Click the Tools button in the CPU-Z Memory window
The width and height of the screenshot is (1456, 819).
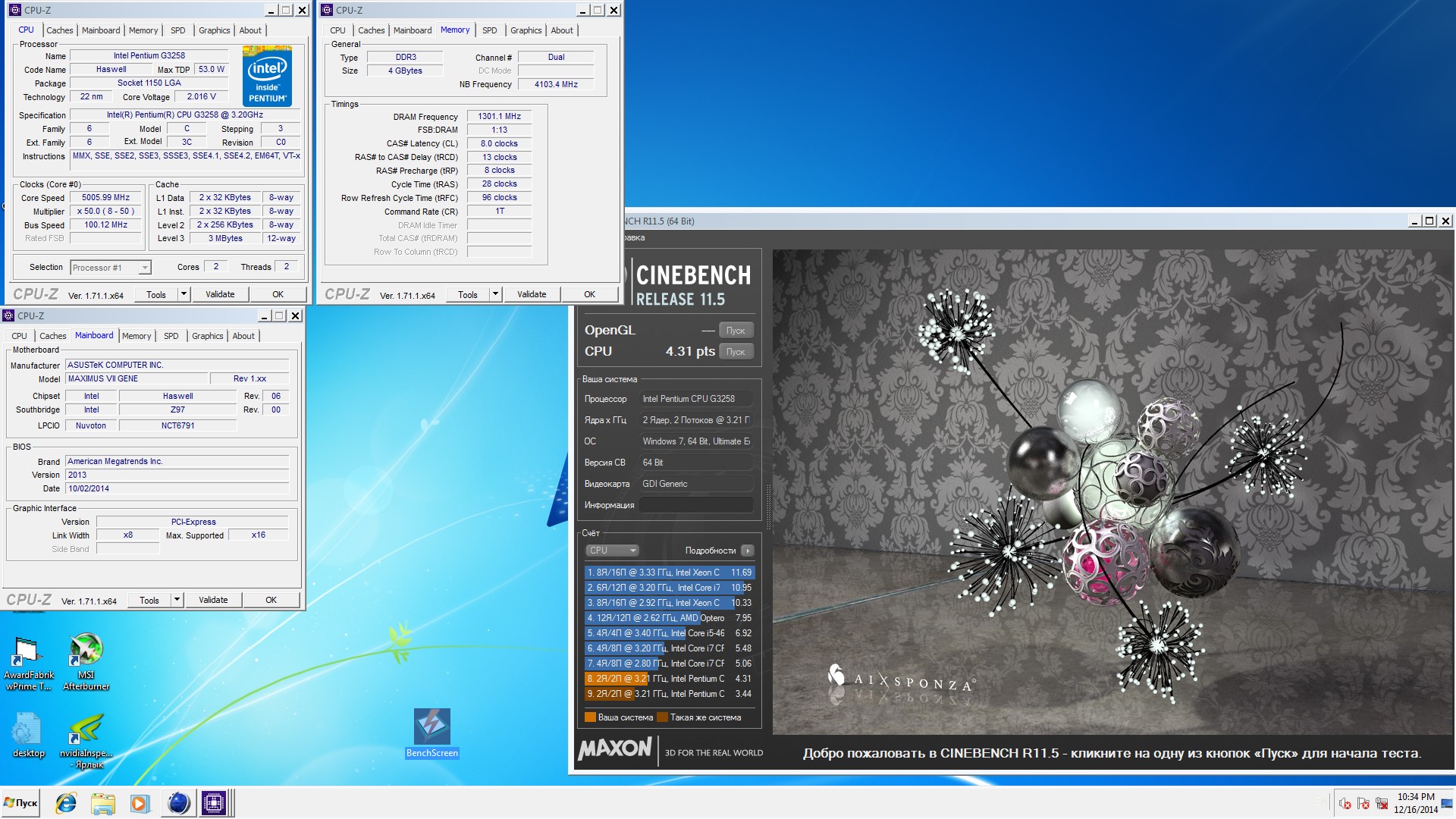[468, 294]
